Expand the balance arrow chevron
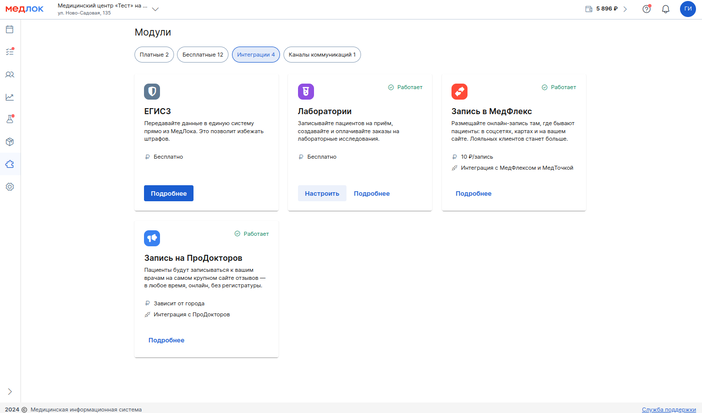 click(625, 9)
